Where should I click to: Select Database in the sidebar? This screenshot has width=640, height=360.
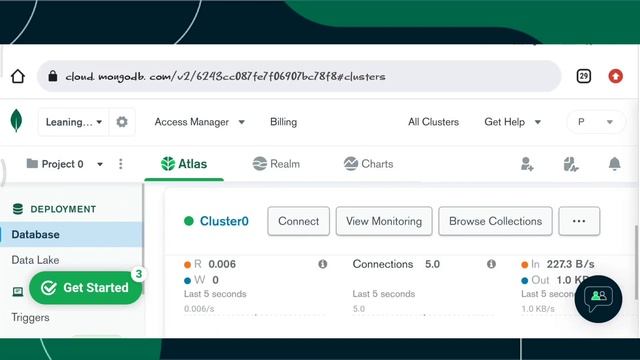(x=71, y=235)
